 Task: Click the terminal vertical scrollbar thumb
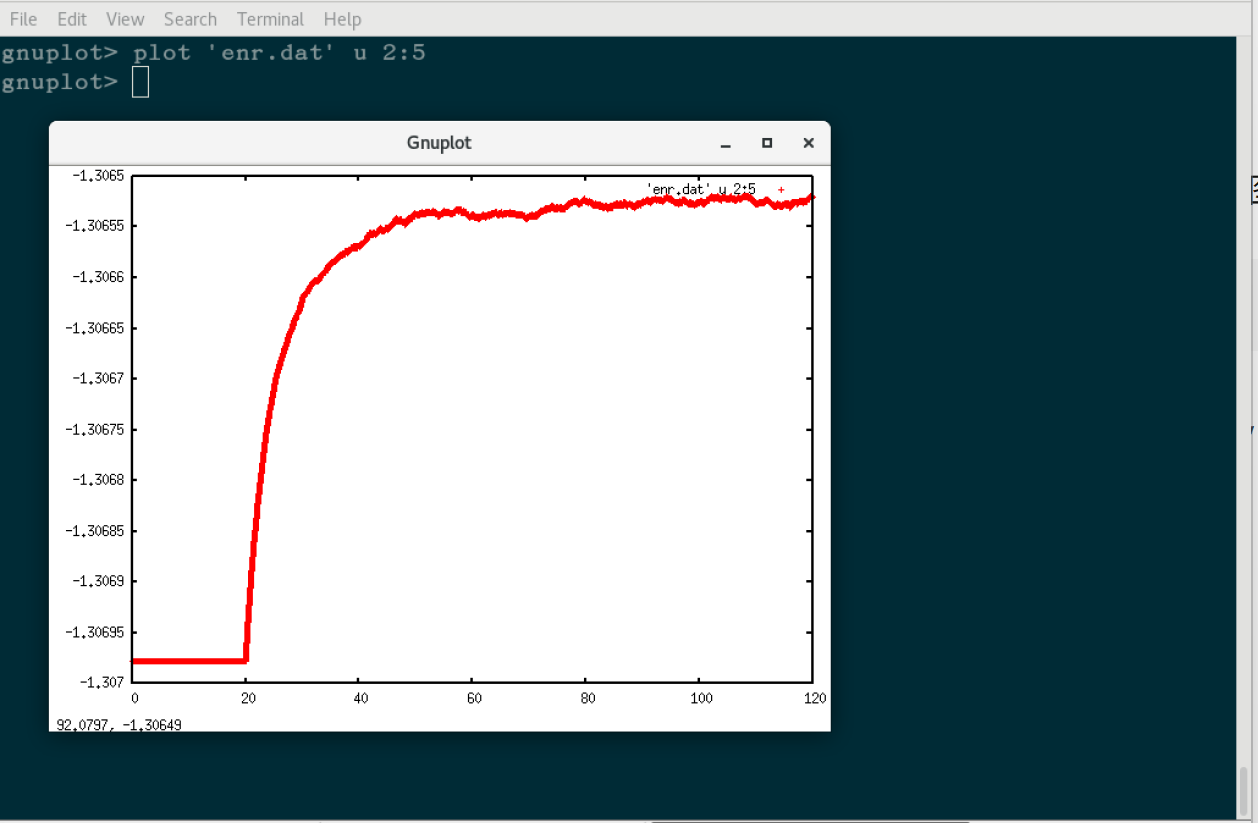click(x=1244, y=791)
